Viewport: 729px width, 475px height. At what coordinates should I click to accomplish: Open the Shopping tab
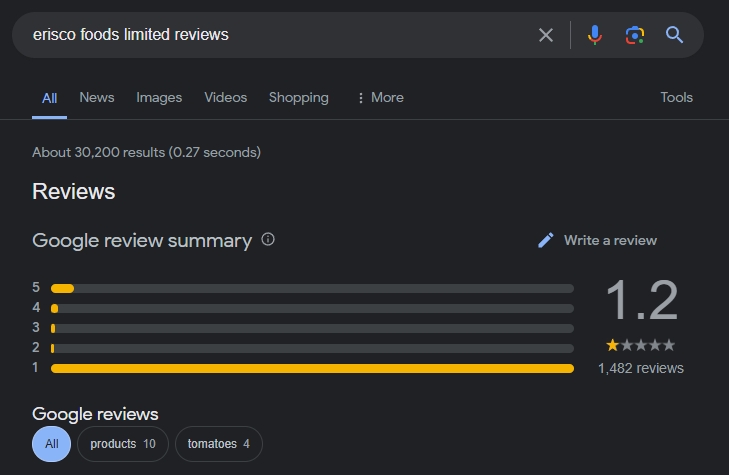coord(298,98)
